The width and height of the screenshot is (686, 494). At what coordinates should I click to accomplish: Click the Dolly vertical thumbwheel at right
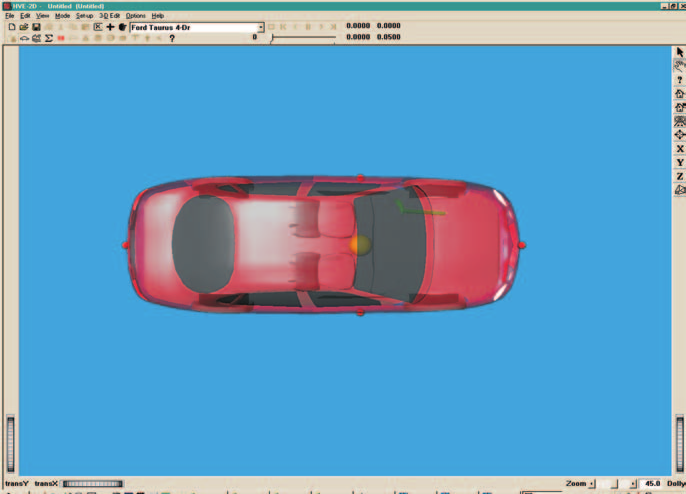click(x=679, y=444)
